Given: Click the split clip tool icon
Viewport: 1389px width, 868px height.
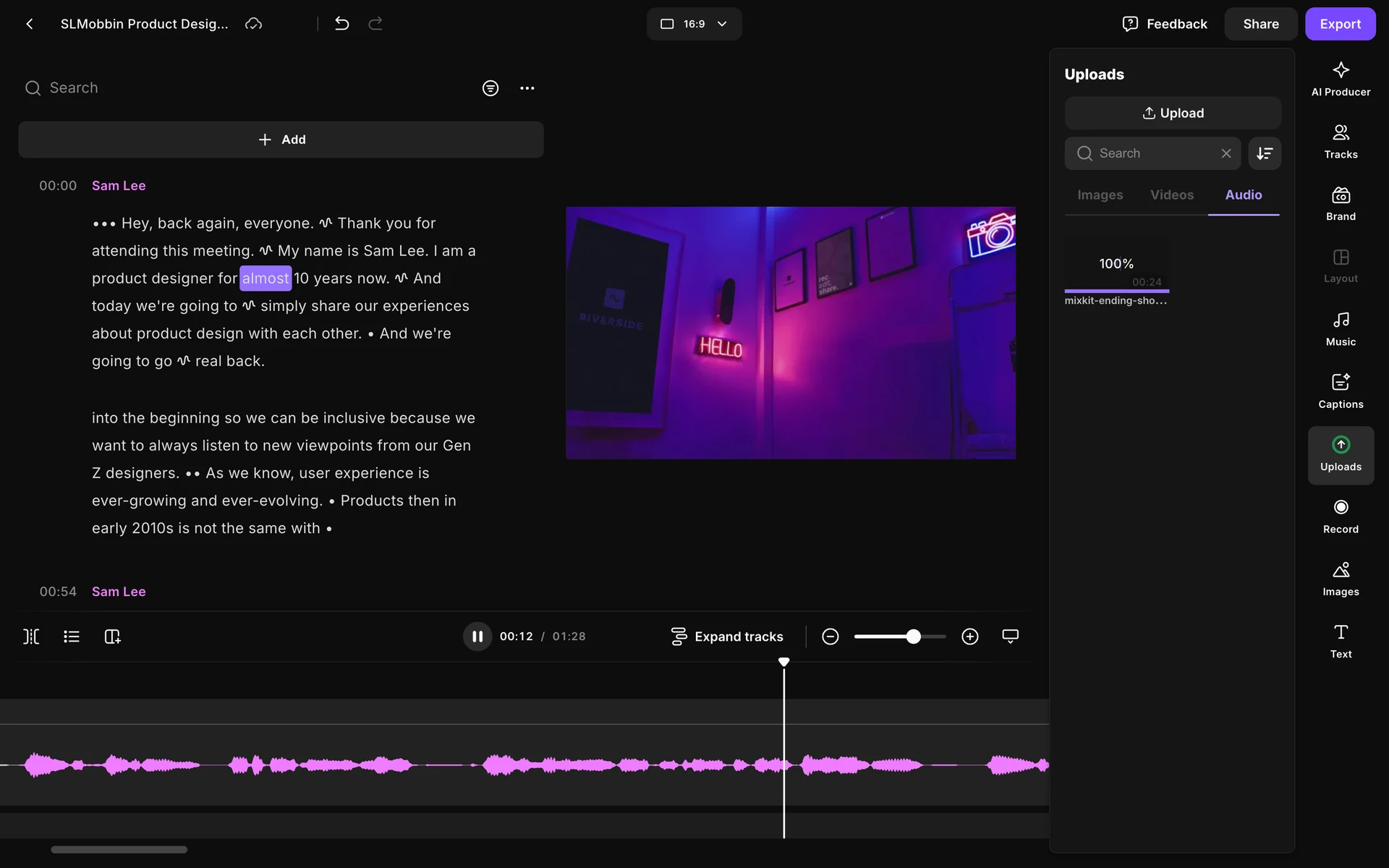Looking at the screenshot, I should [x=31, y=637].
